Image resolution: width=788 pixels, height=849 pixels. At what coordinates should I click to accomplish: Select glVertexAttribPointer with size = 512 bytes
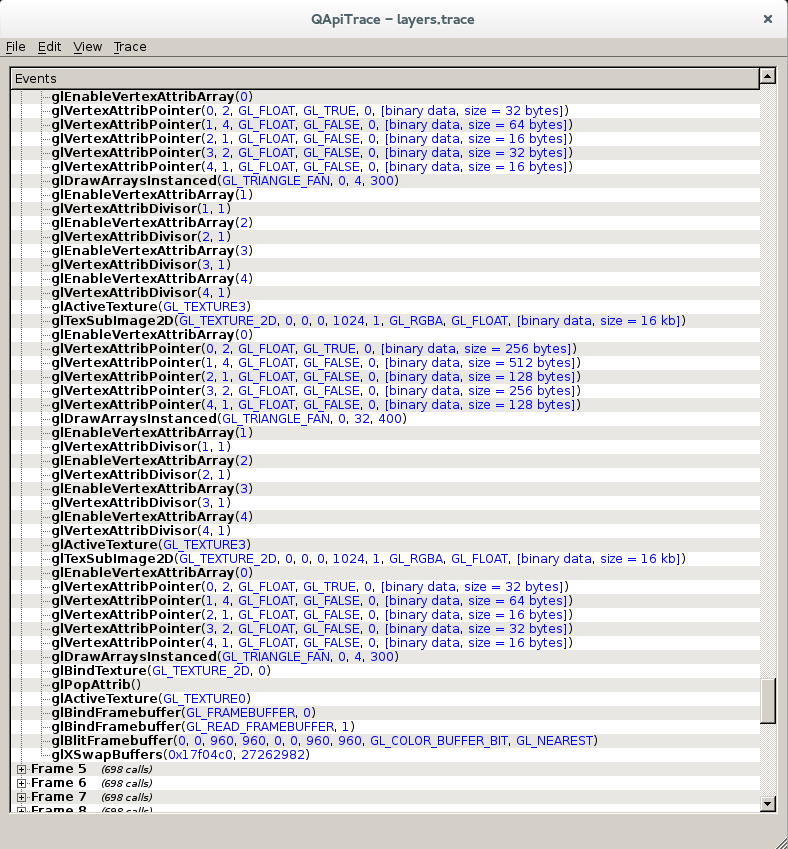316,363
